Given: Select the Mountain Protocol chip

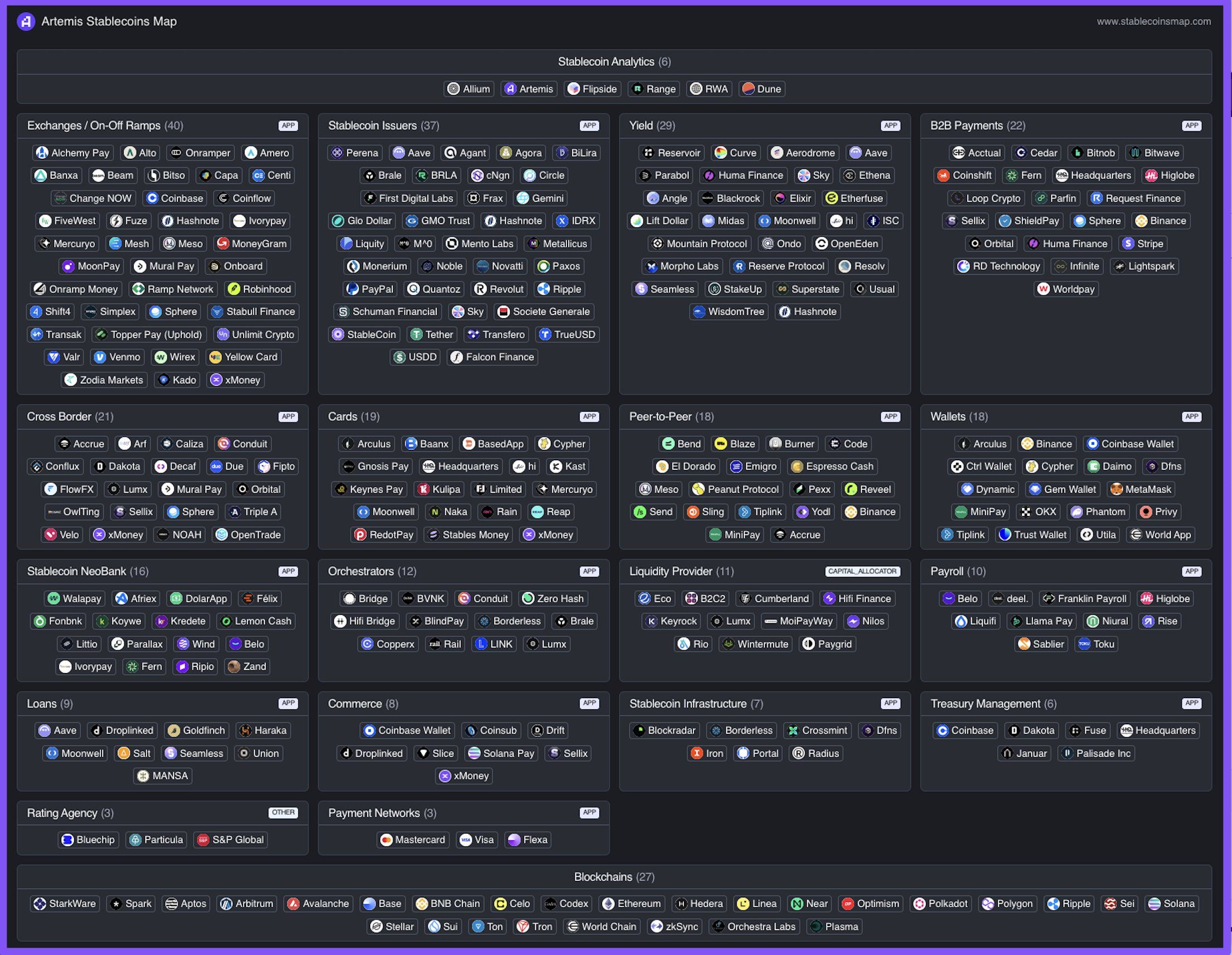Looking at the screenshot, I should [700, 243].
